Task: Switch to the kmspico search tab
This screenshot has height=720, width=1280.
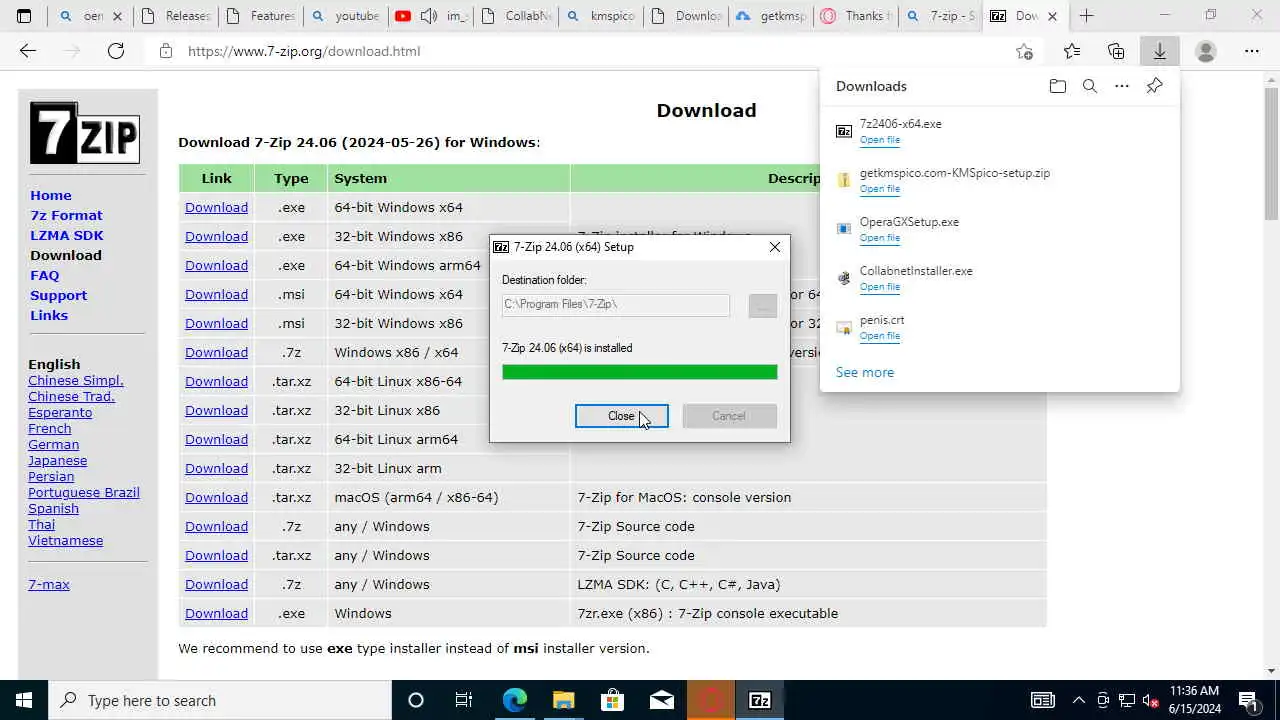Action: pyautogui.click(x=601, y=16)
